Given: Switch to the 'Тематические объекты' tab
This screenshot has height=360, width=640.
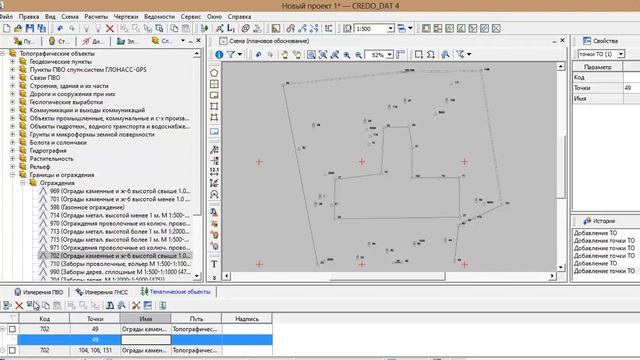Looking at the screenshot, I should (x=176, y=292).
